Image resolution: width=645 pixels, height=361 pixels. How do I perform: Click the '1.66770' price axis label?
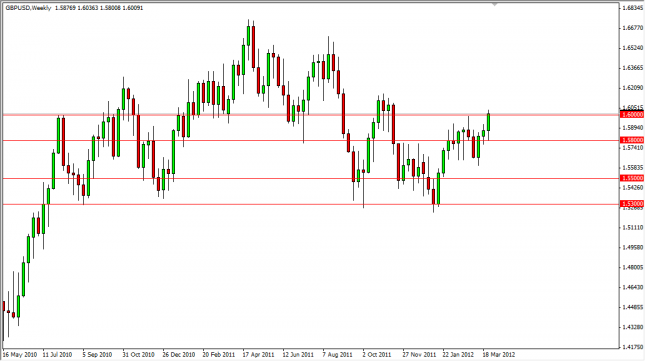pyautogui.click(x=633, y=28)
